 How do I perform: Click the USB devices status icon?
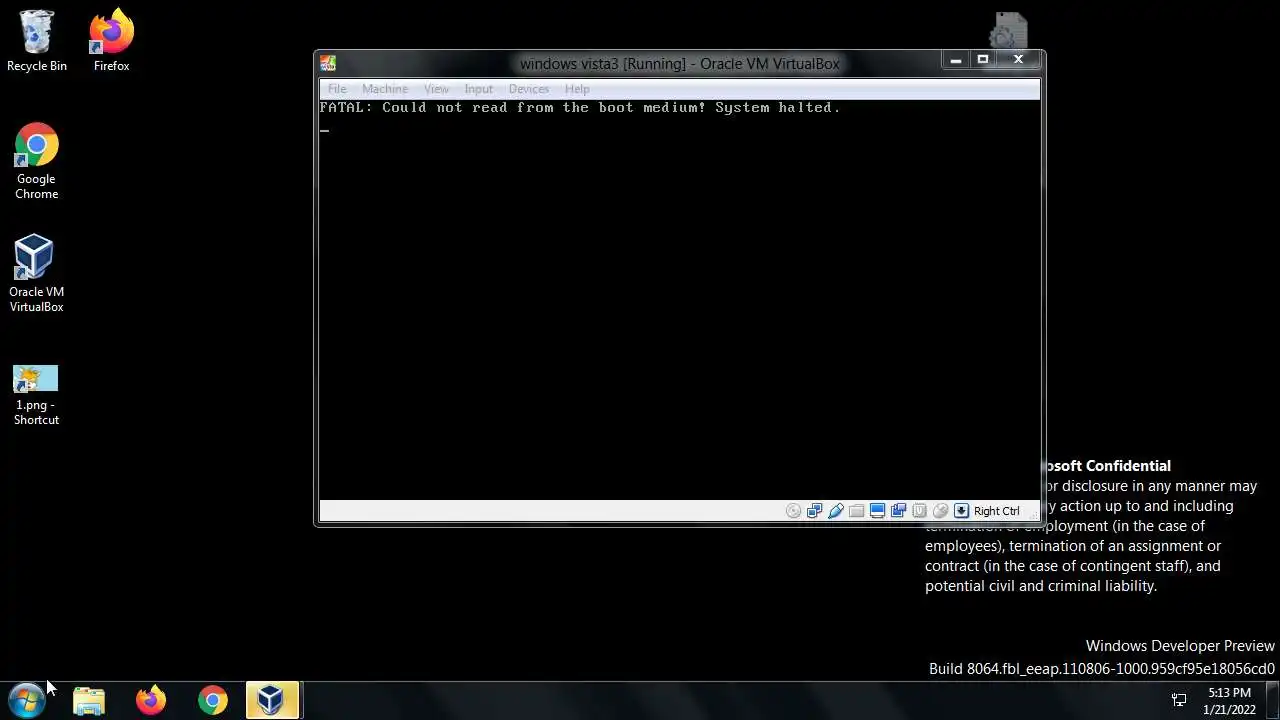coord(836,511)
